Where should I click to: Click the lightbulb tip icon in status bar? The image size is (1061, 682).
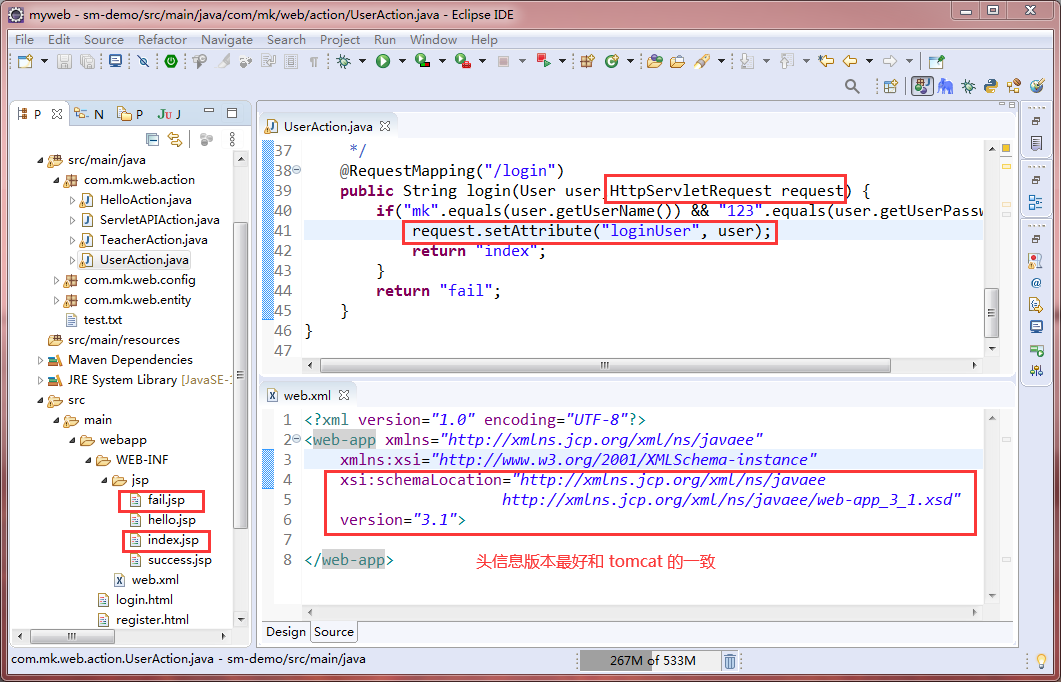point(1042,660)
